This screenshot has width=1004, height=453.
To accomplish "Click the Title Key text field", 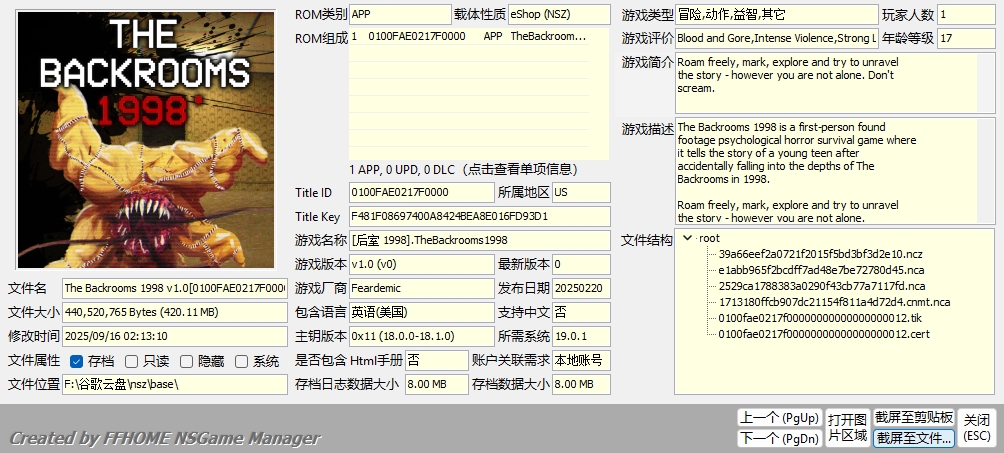I will tap(478, 216).
